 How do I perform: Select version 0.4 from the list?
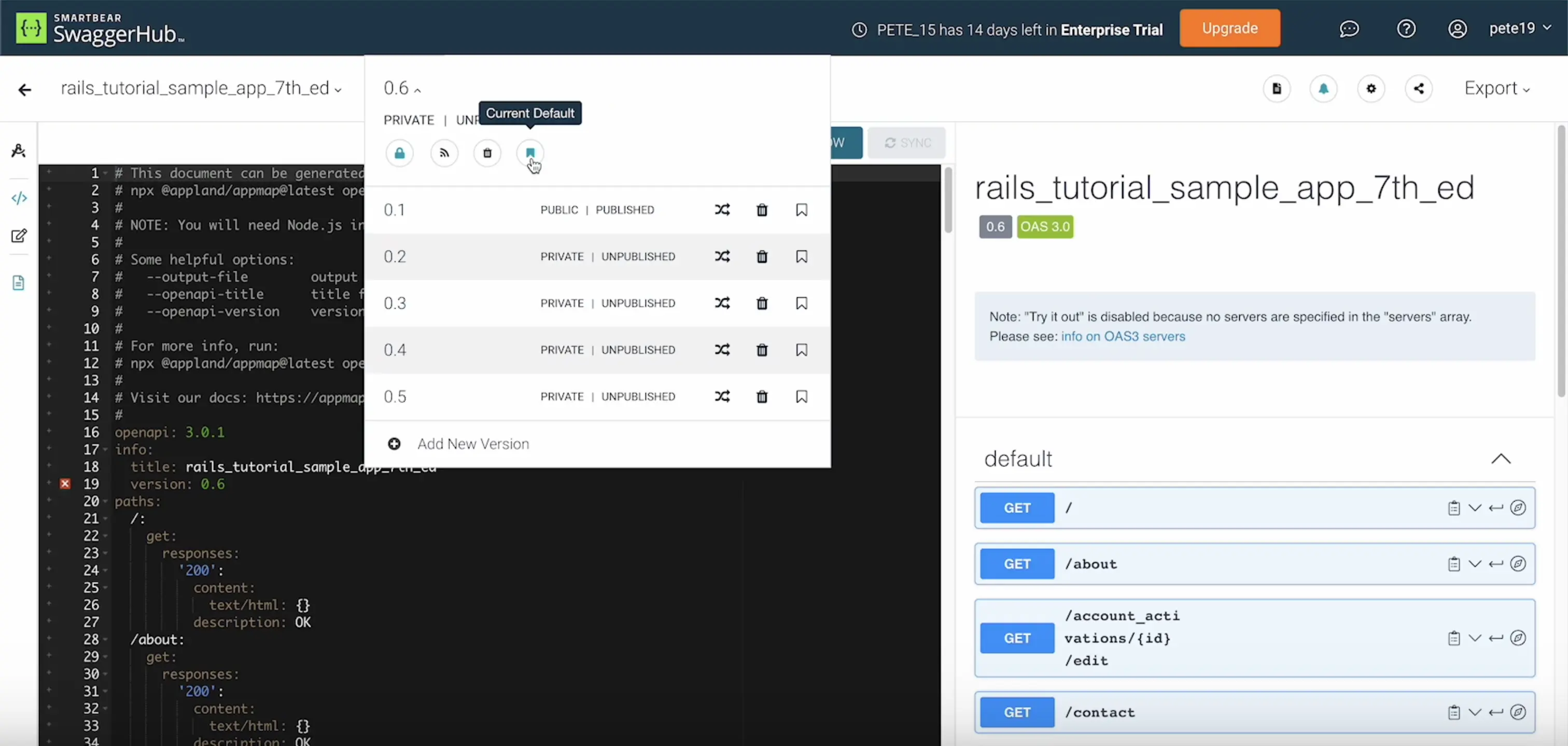click(395, 350)
